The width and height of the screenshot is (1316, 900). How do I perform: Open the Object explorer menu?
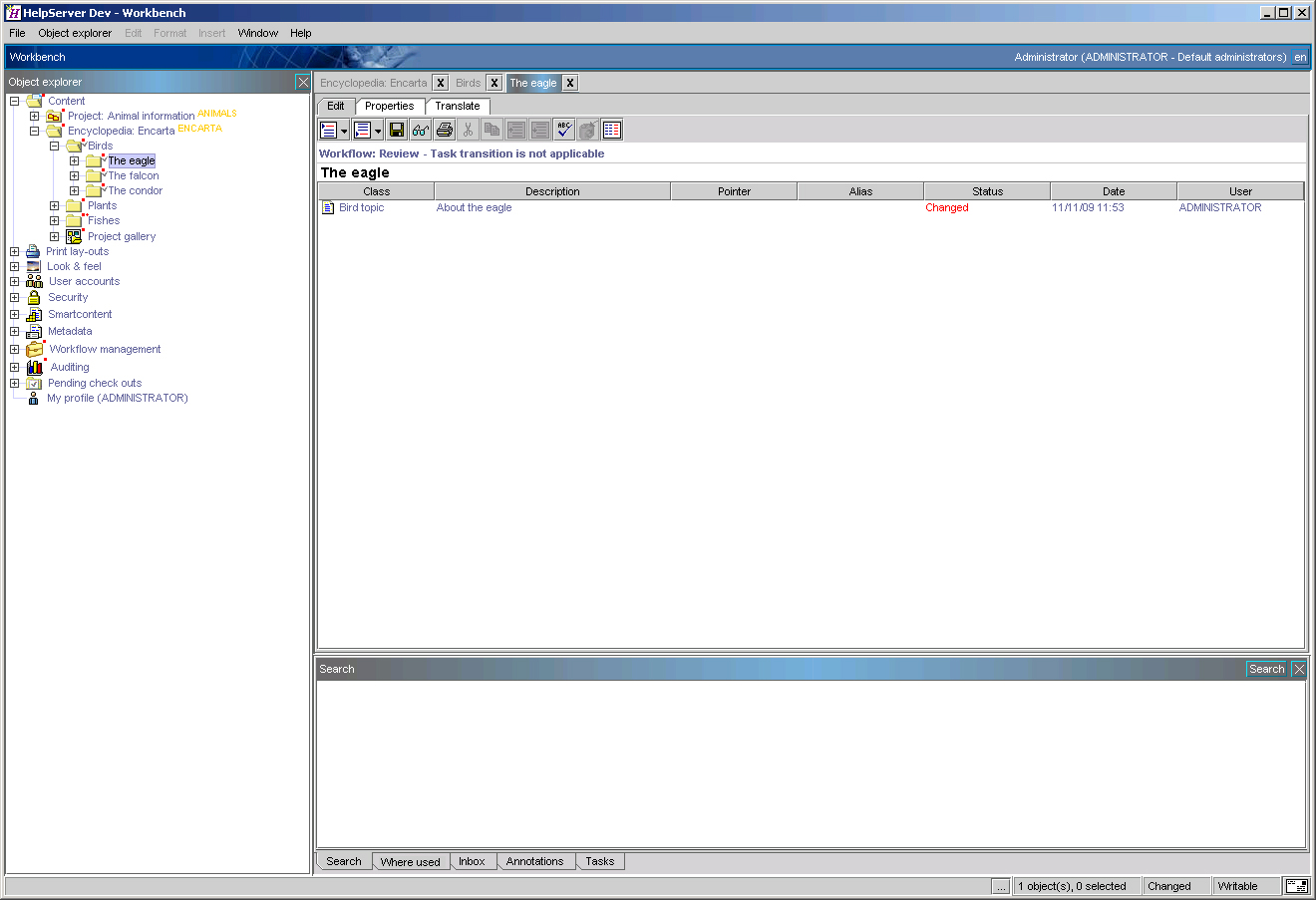pyautogui.click(x=75, y=33)
